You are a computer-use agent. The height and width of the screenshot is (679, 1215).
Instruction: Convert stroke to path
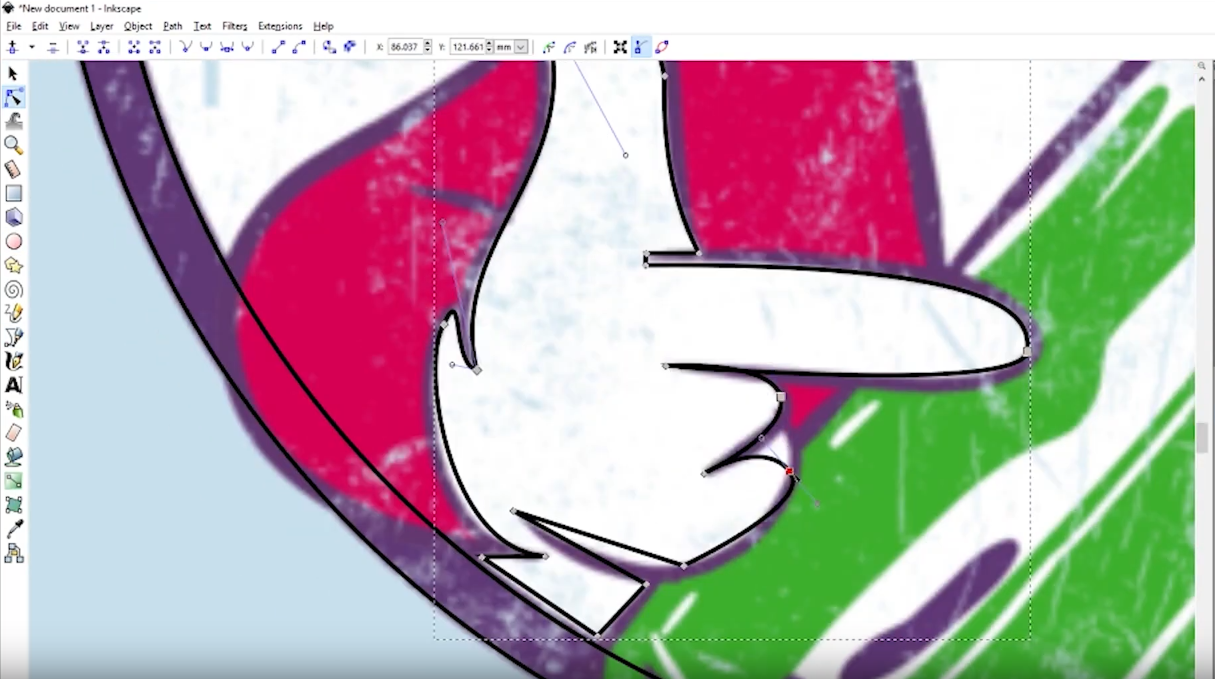coord(349,47)
